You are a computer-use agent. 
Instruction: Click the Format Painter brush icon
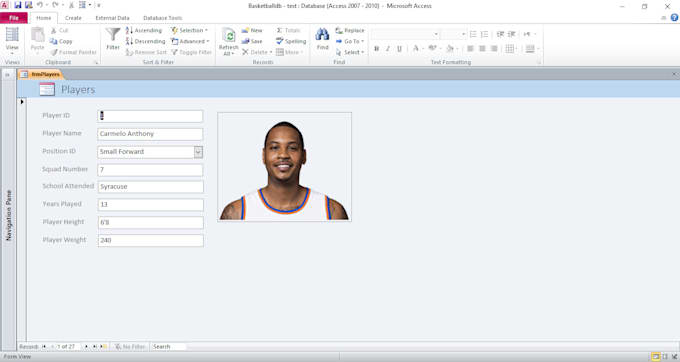click(54, 52)
